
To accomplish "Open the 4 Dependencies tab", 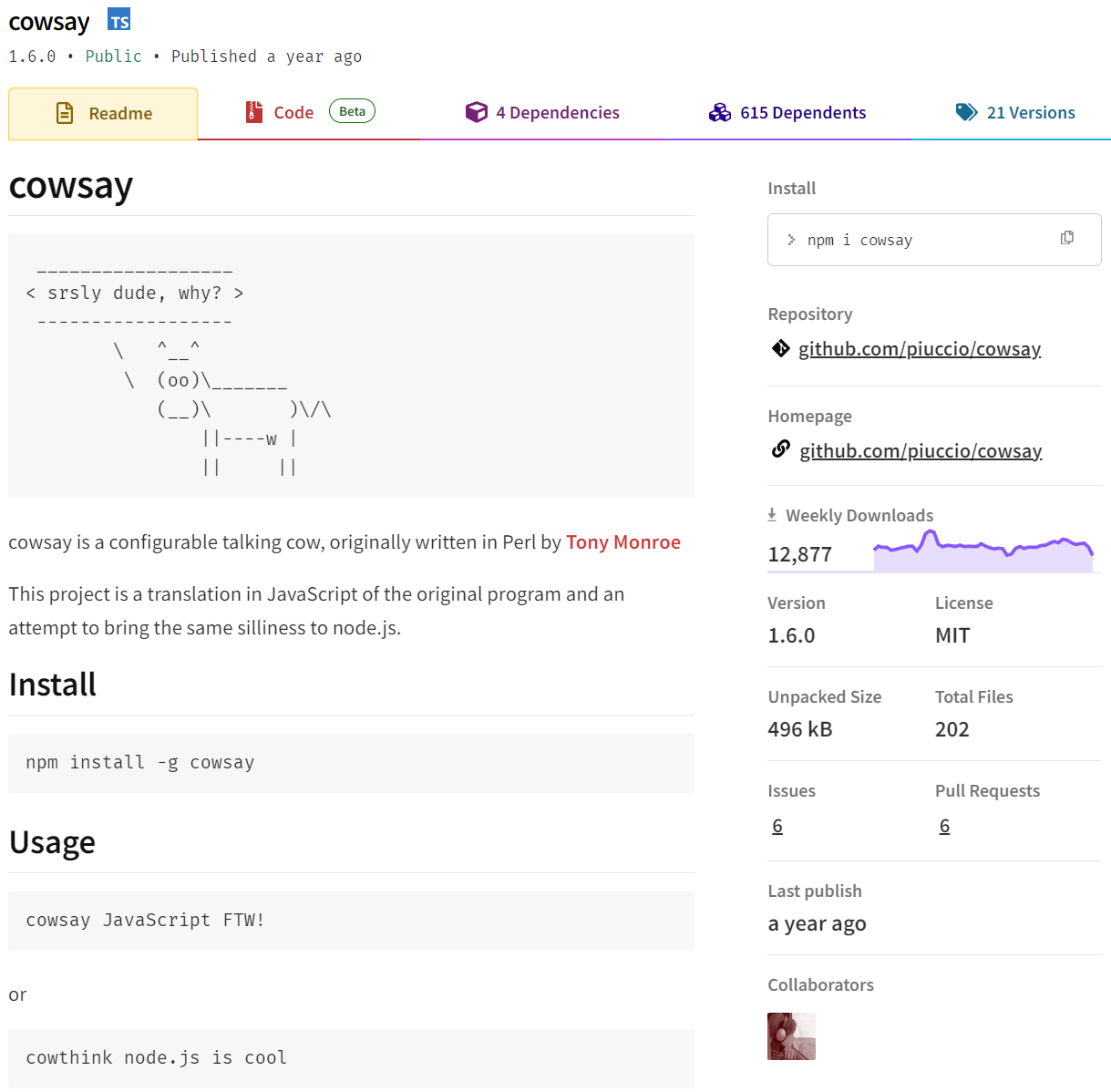I will click(x=542, y=113).
